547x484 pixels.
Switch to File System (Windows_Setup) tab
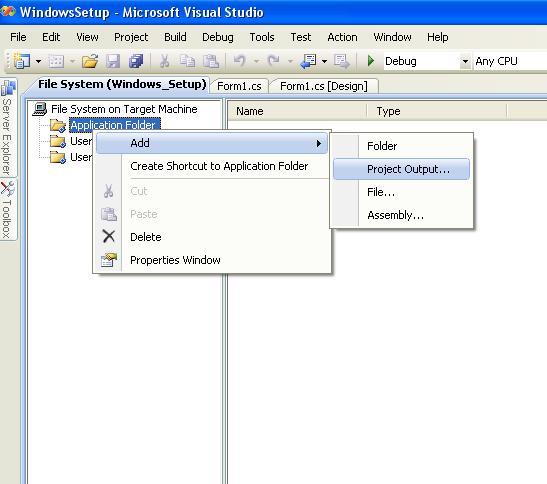(122, 84)
